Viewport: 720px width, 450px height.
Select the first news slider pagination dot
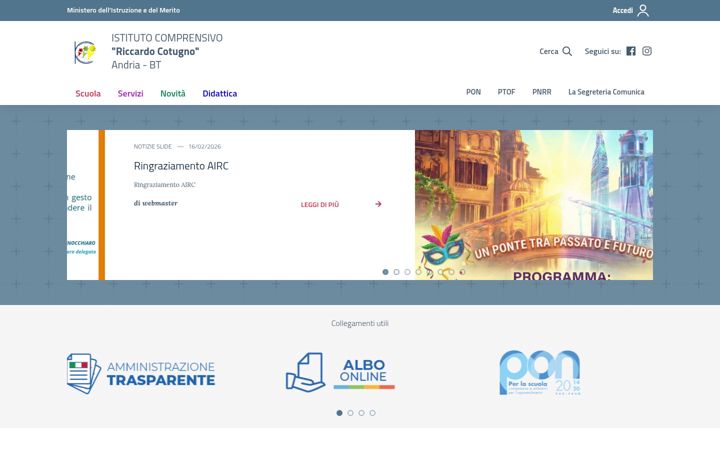385,272
